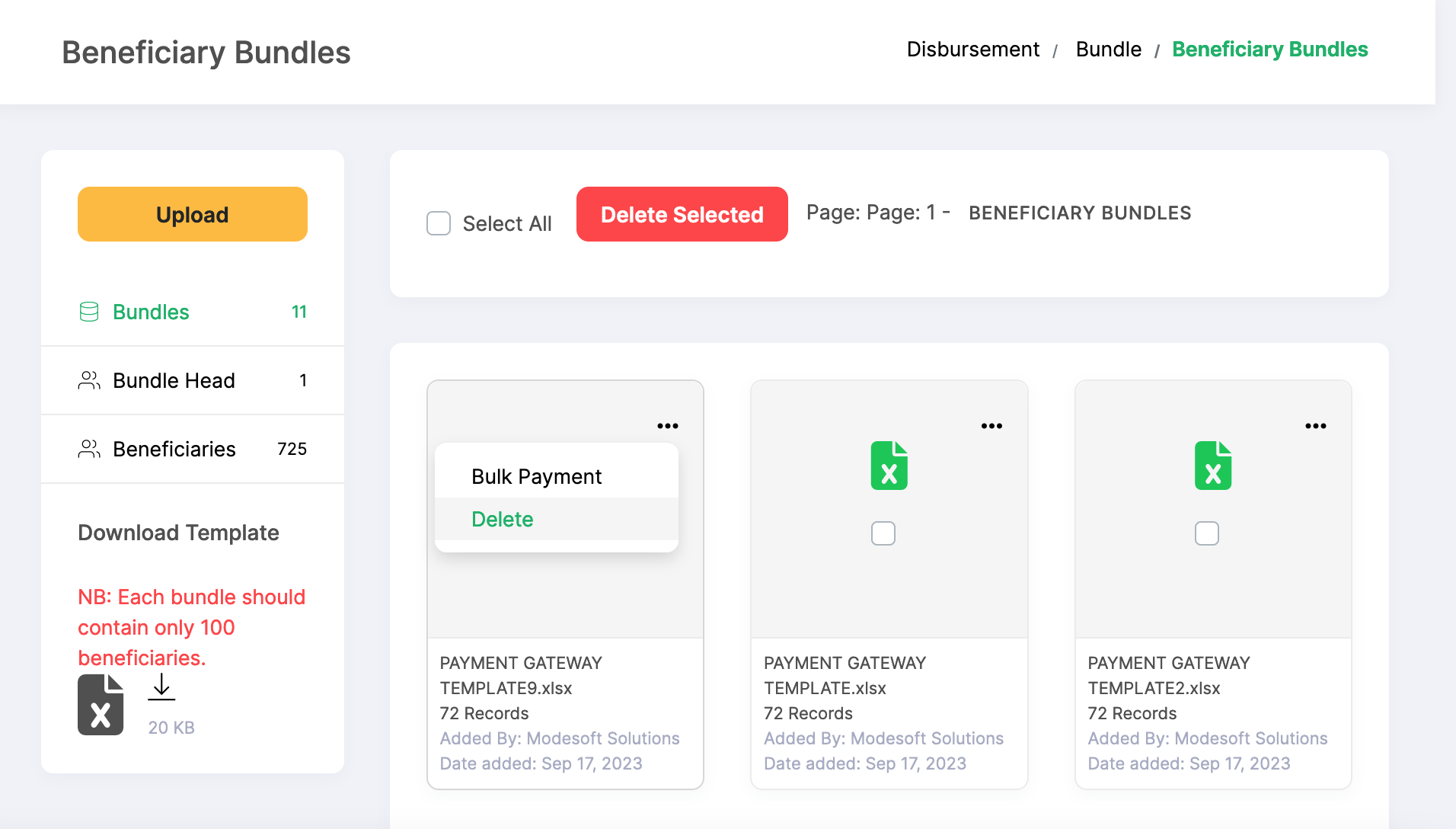
Task: Click the PAYMENT GATEWAY TEMPLATE2.xlsx file name
Action: (1169, 676)
